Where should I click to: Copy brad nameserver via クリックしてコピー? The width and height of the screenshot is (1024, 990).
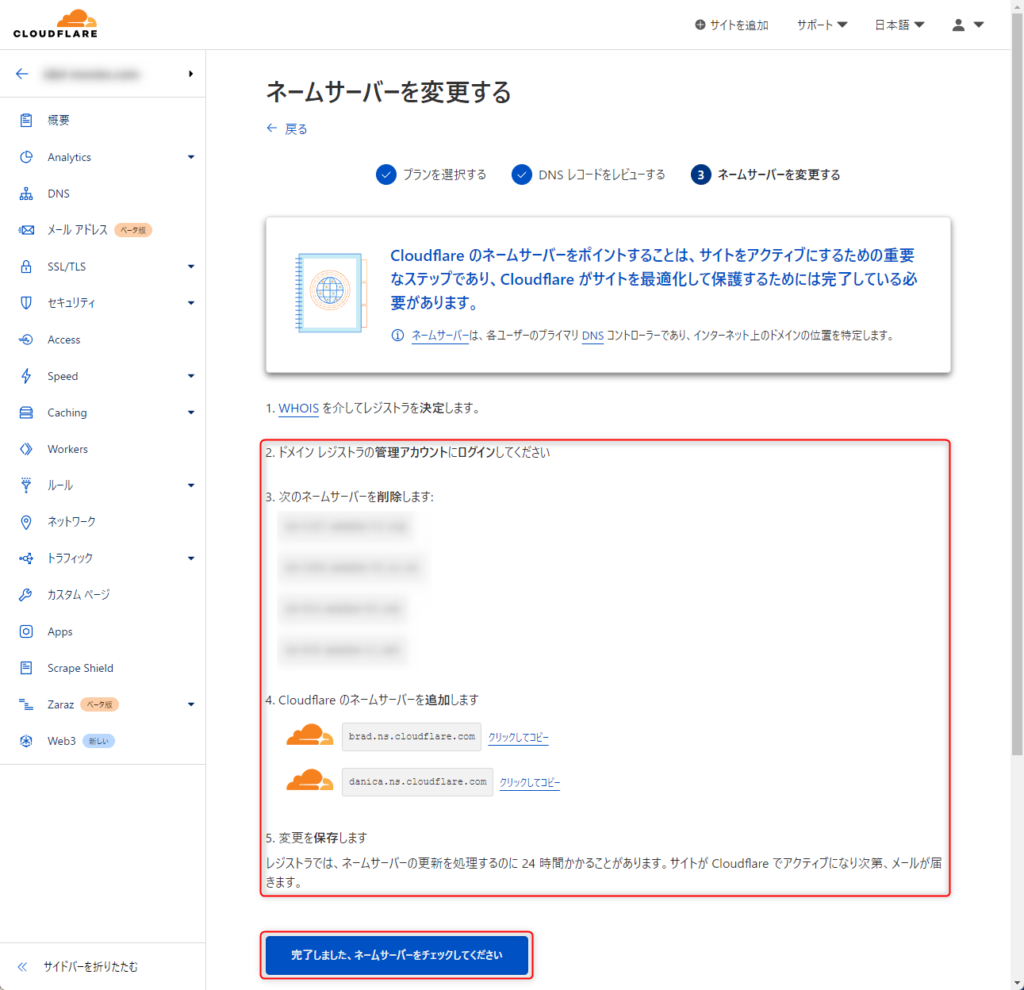[x=519, y=737]
